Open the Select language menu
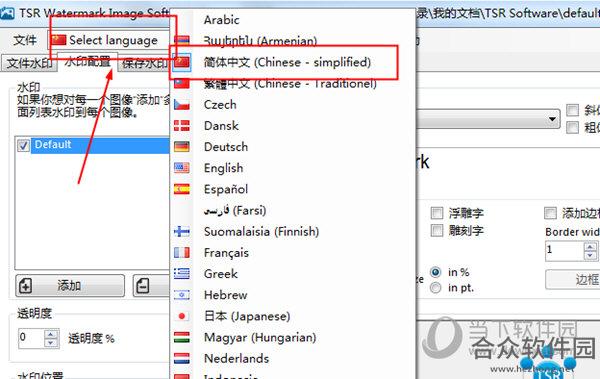 coord(110,40)
